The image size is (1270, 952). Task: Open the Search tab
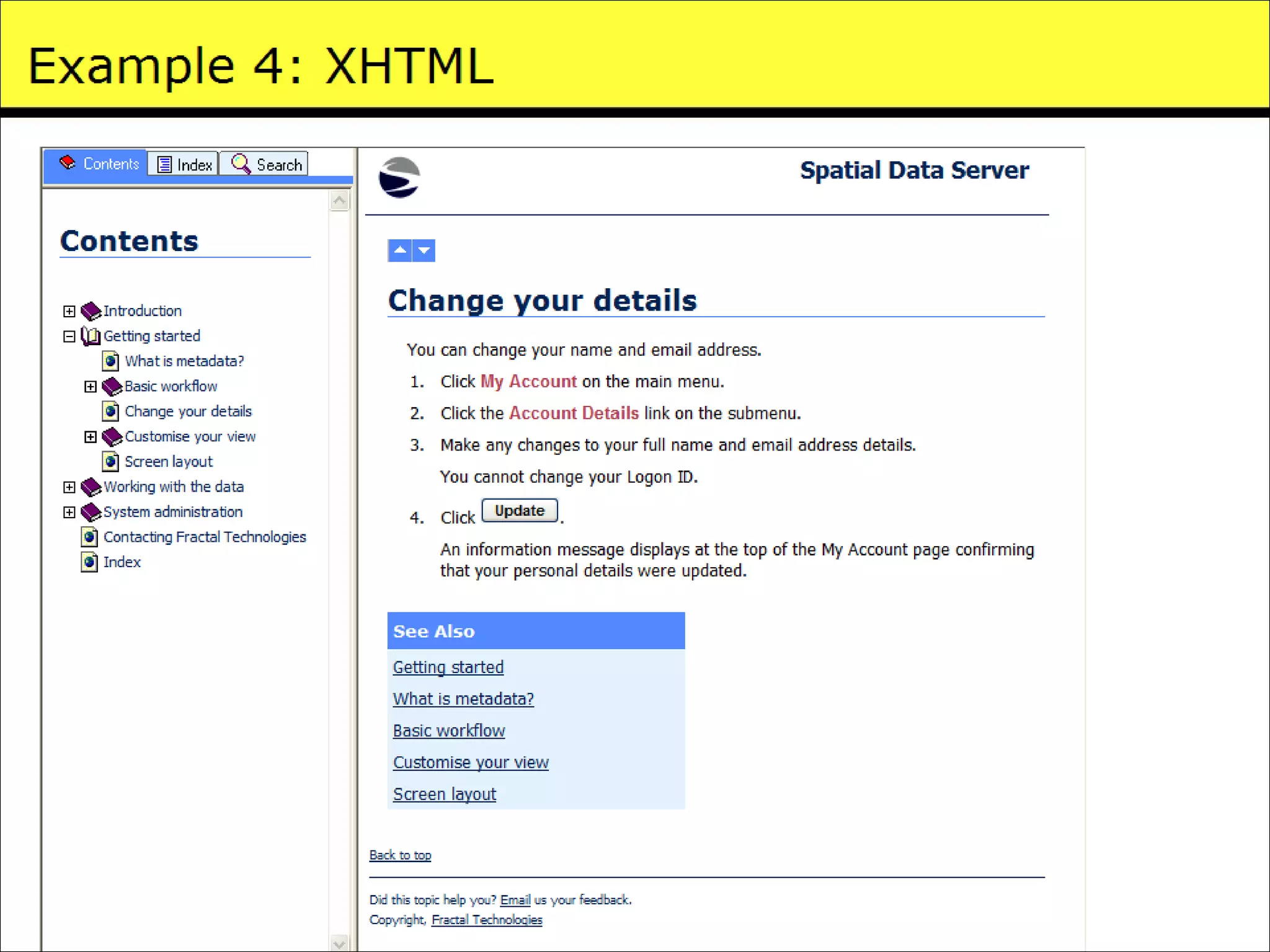265,165
